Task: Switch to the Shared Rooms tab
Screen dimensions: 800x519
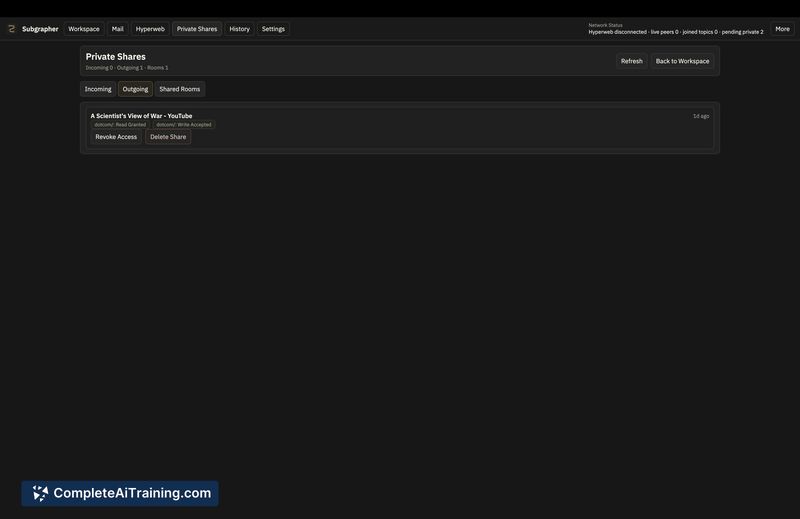Action: pyautogui.click(x=180, y=89)
